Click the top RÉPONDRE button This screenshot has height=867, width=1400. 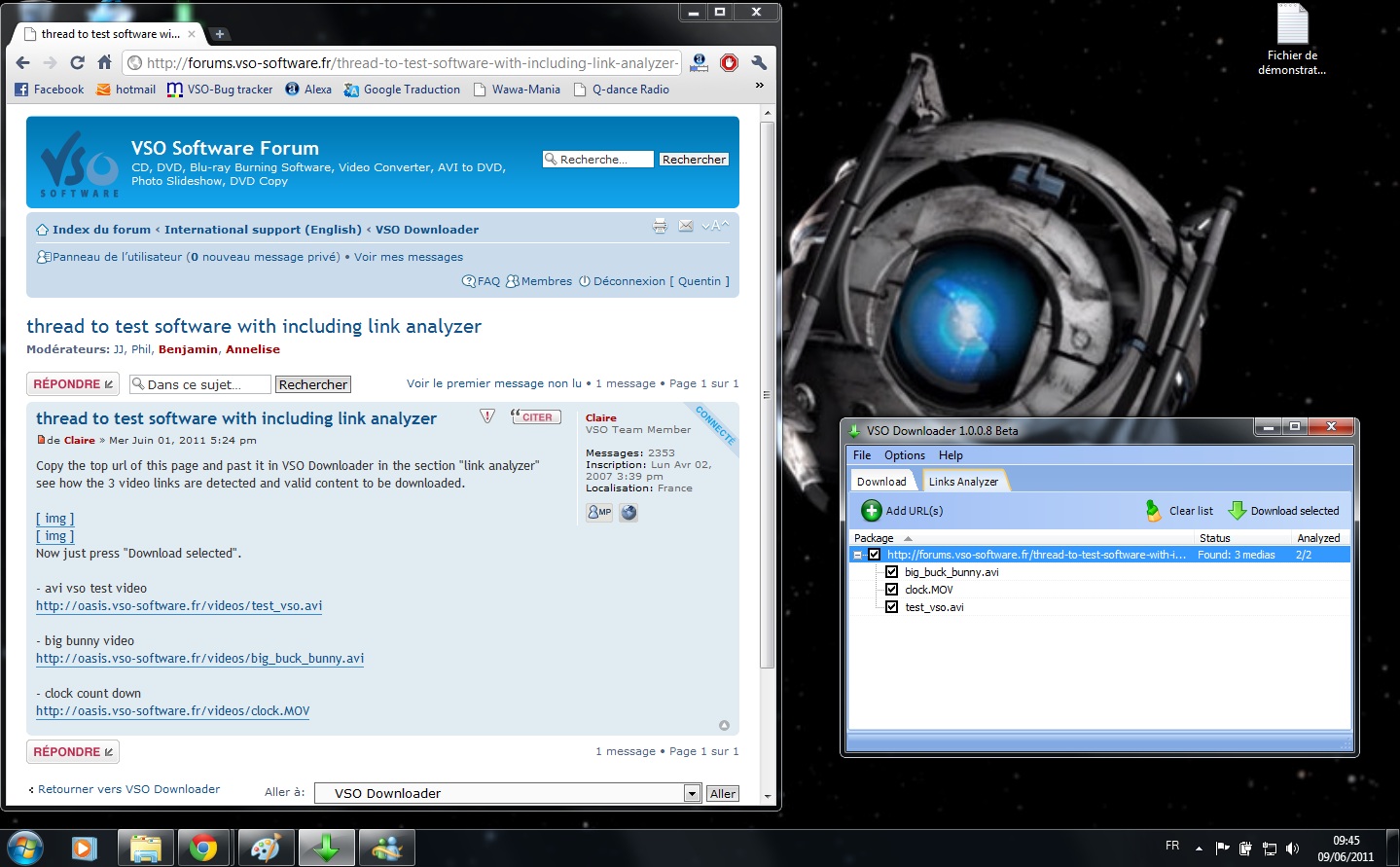[x=73, y=384]
